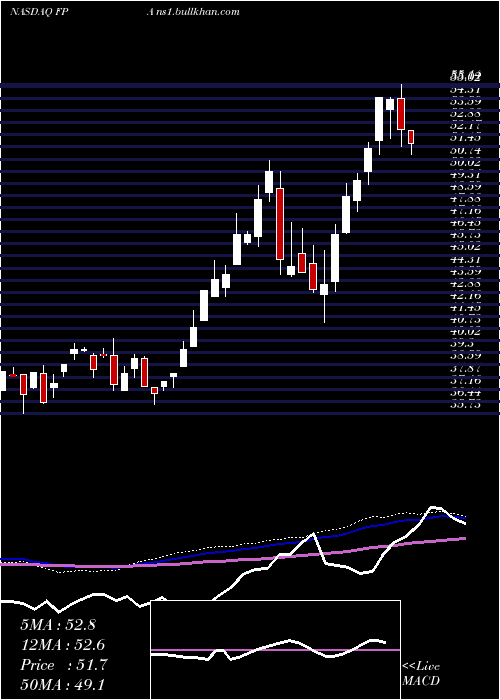500x700 pixels.
Task: Select the tallest red candlestick mid-chart
Action: point(280,224)
